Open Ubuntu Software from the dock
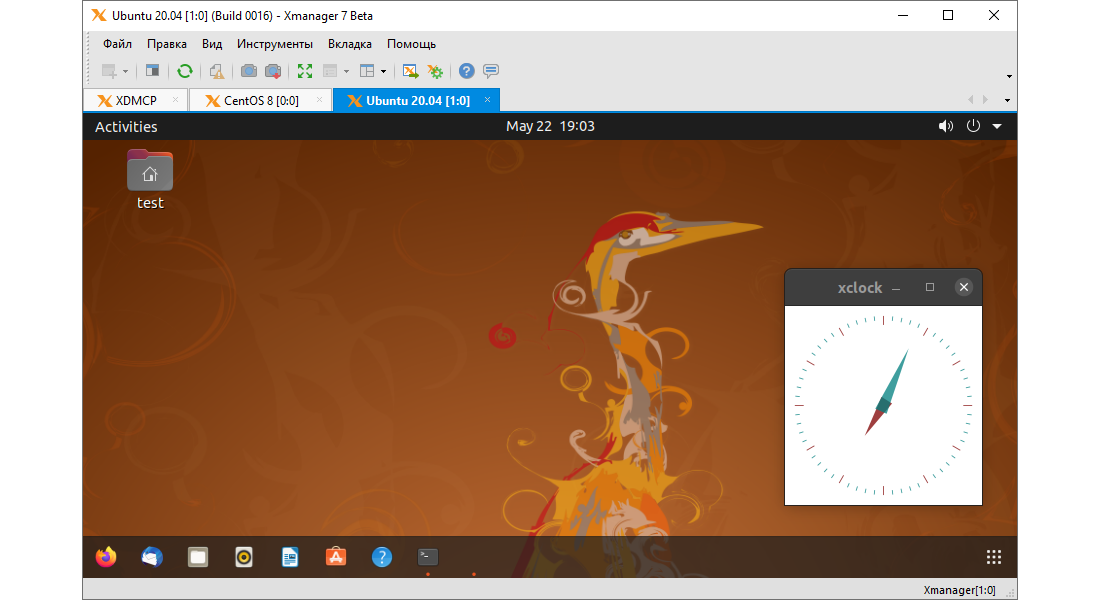This screenshot has height=600, width=1100. 336,557
